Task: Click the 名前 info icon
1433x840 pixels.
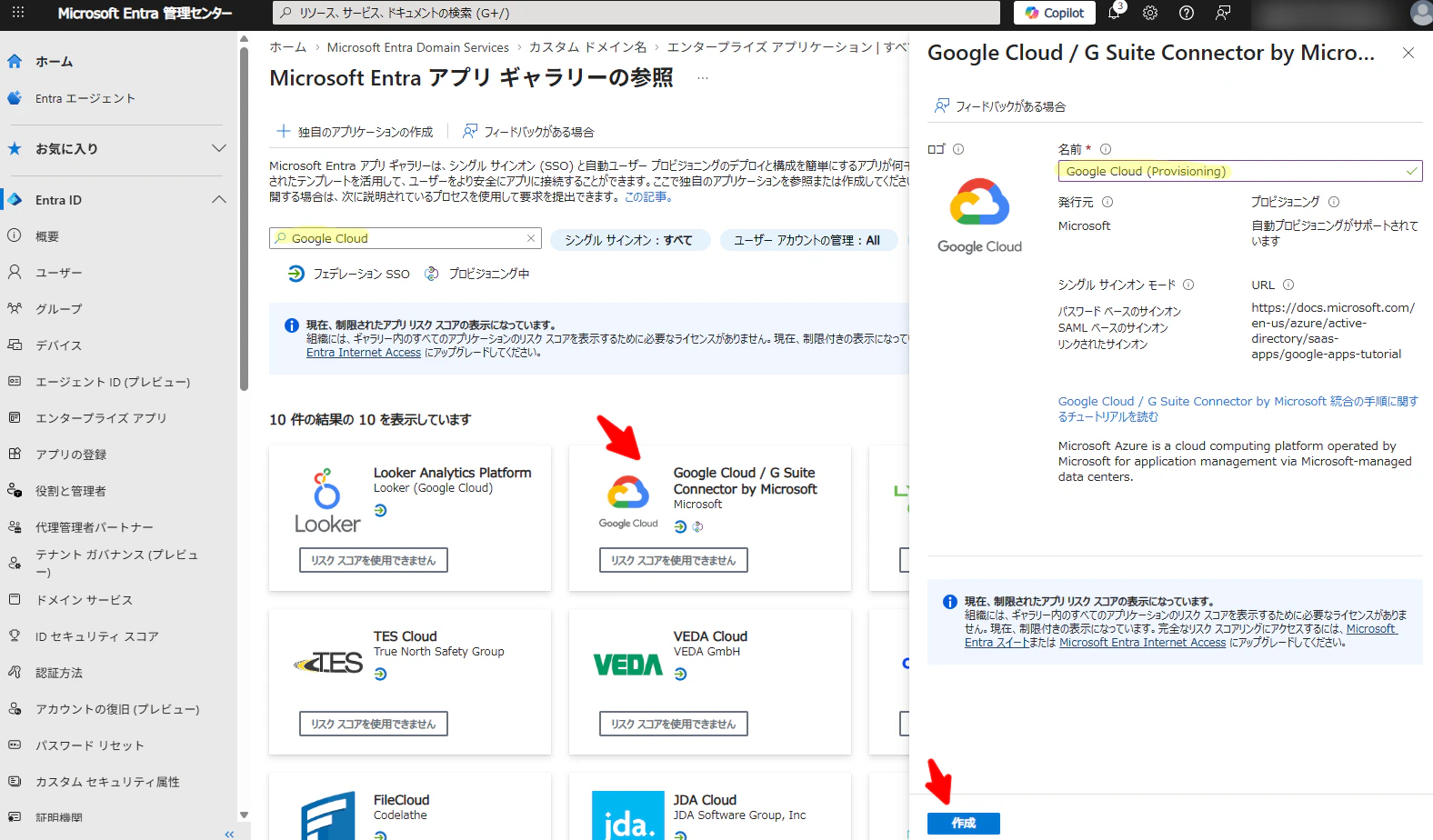Action: 1106,149
